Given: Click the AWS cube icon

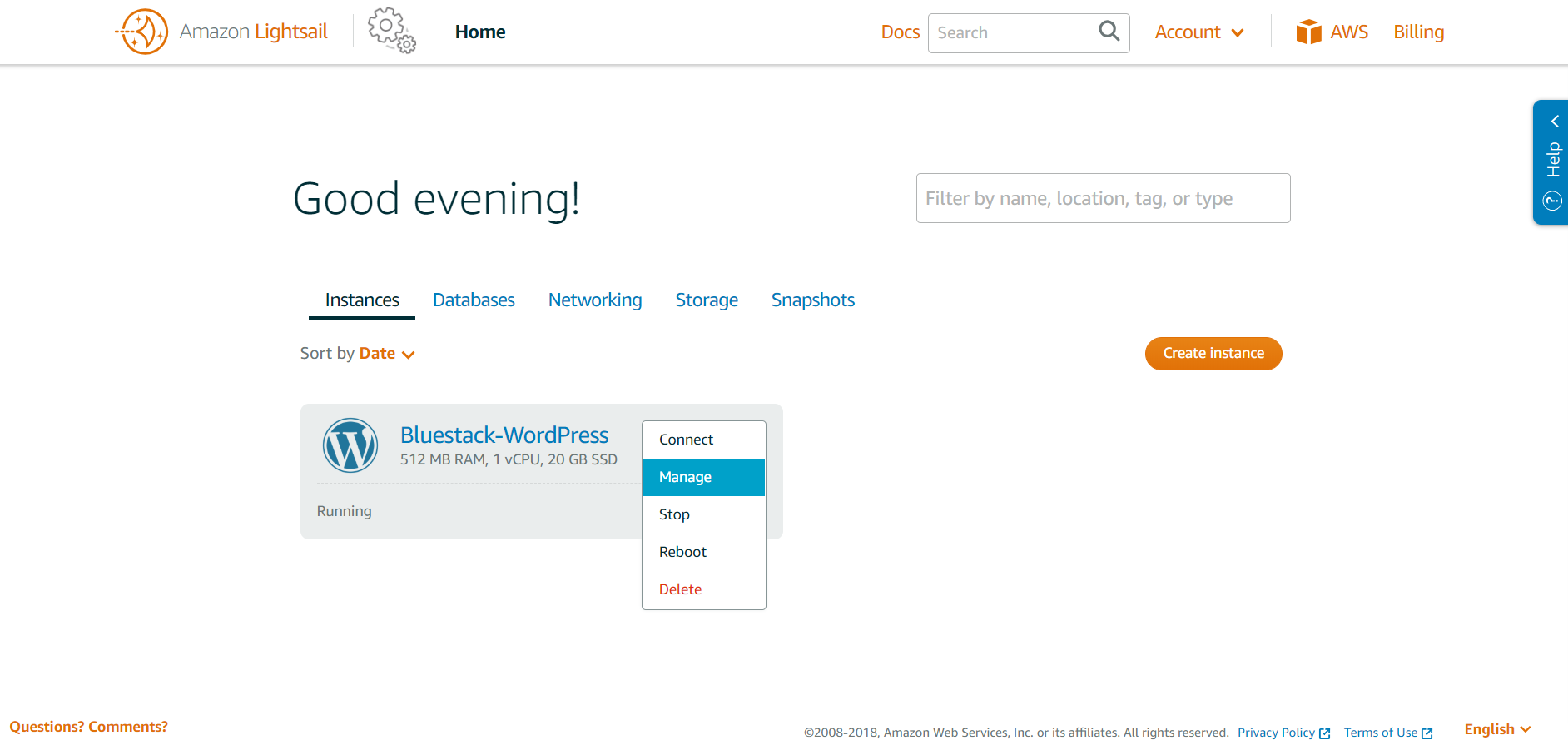Looking at the screenshot, I should tap(1308, 32).
